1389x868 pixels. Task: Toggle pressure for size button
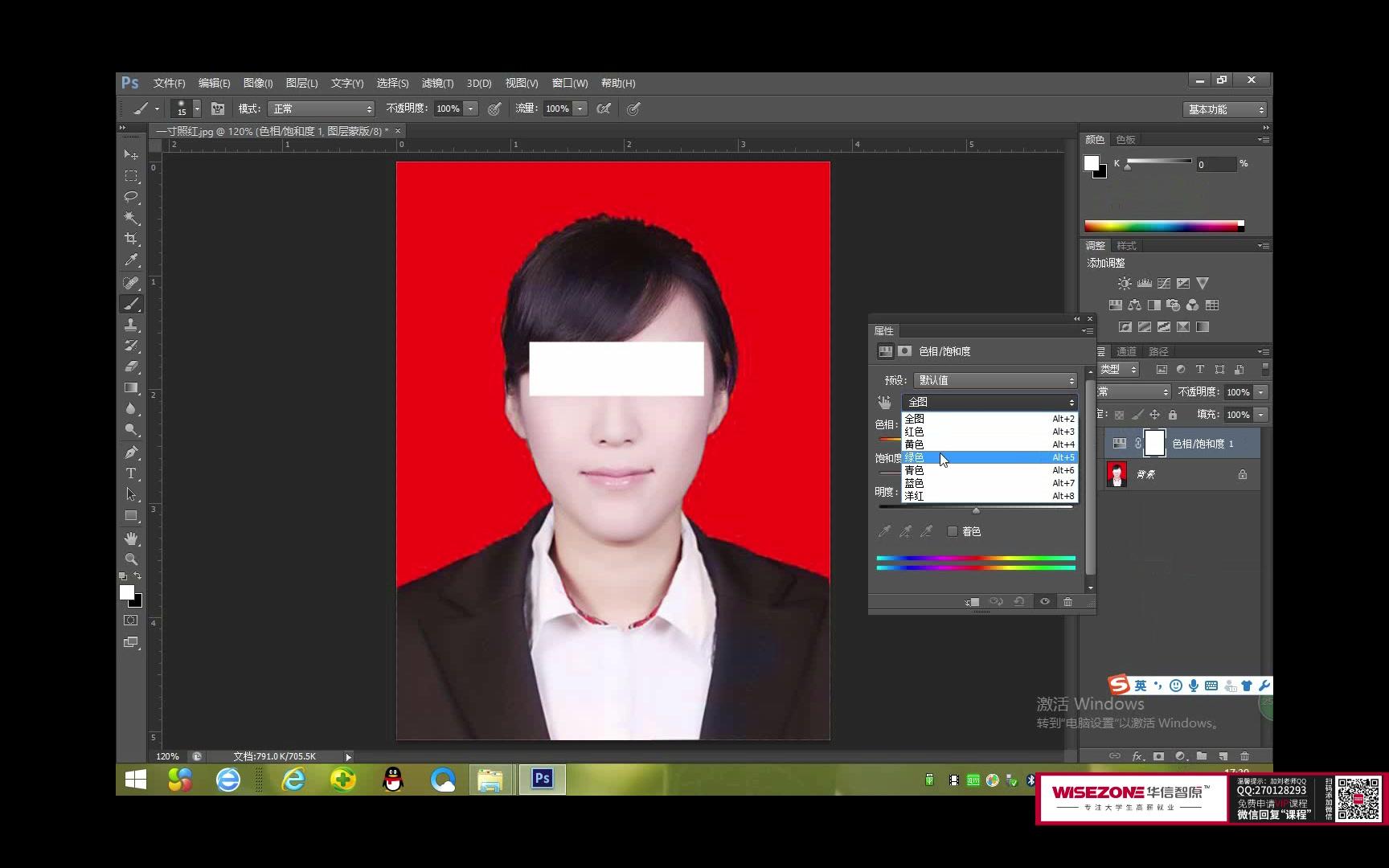(x=633, y=108)
